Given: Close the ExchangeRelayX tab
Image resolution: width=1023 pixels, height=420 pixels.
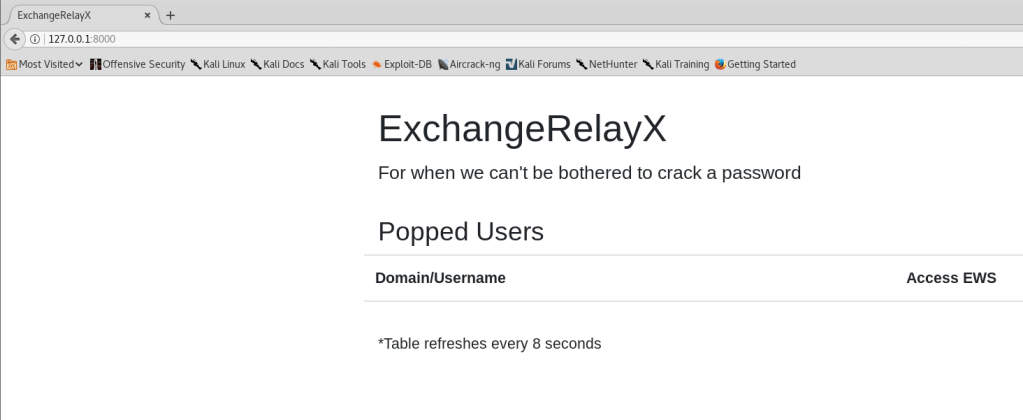Looking at the screenshot, I should coord(148,14).
